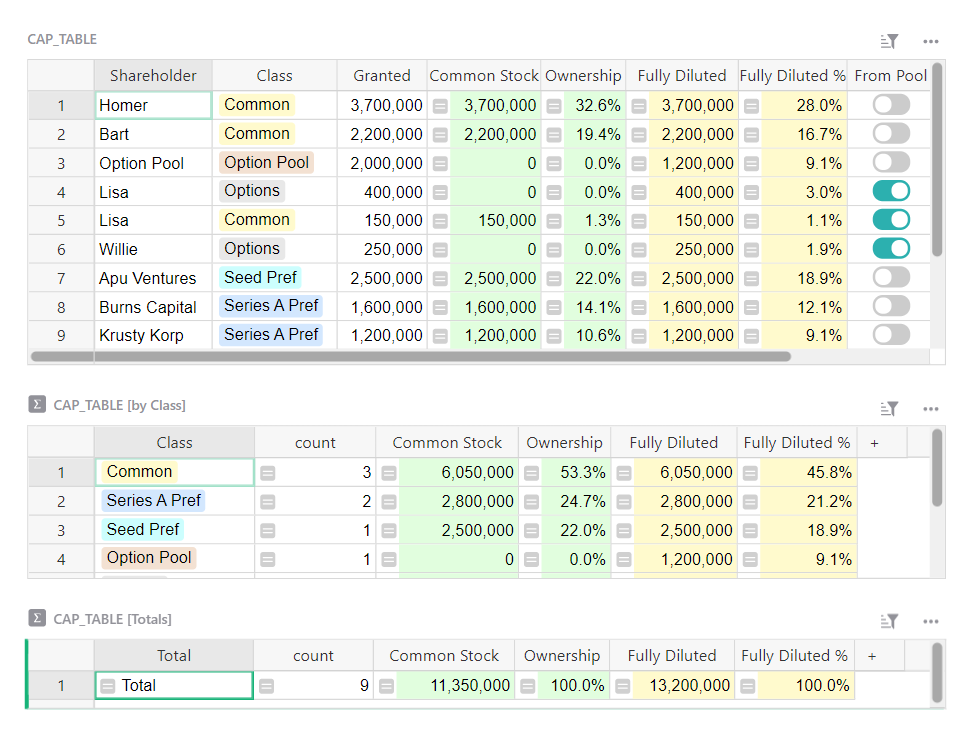
Task: Open sort and filter options for CAP_TABLE
Action: coord(888,40)
